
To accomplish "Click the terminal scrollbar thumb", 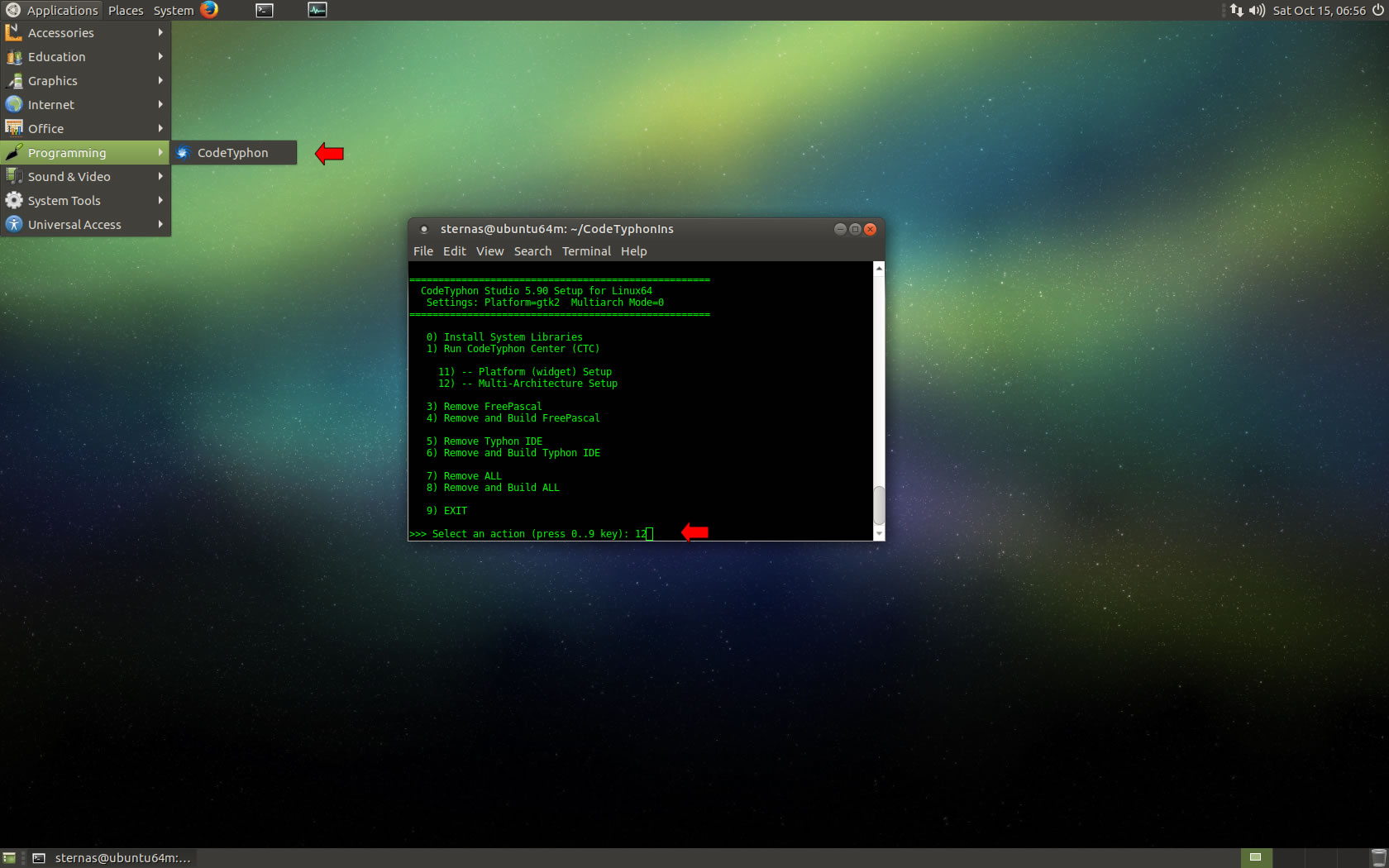I will click(x=879, y=505).
